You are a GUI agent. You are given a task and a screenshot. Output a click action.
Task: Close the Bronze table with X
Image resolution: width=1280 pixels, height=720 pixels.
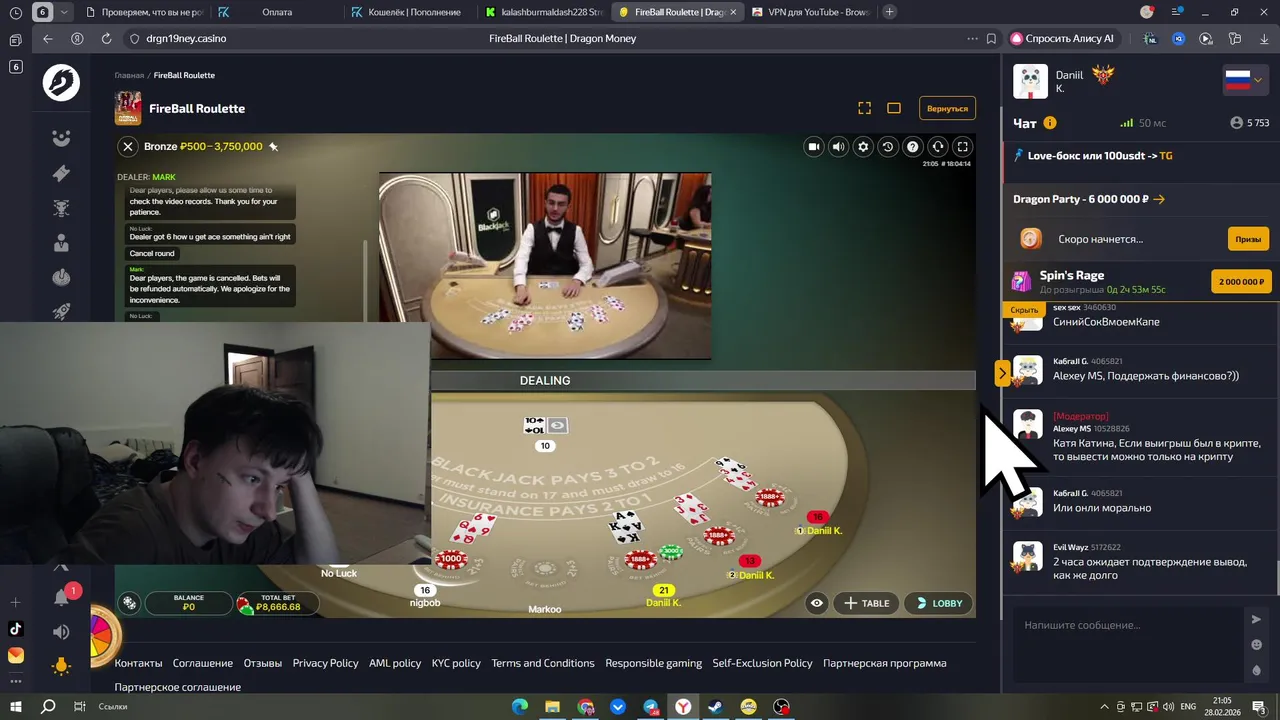[128, 147]
